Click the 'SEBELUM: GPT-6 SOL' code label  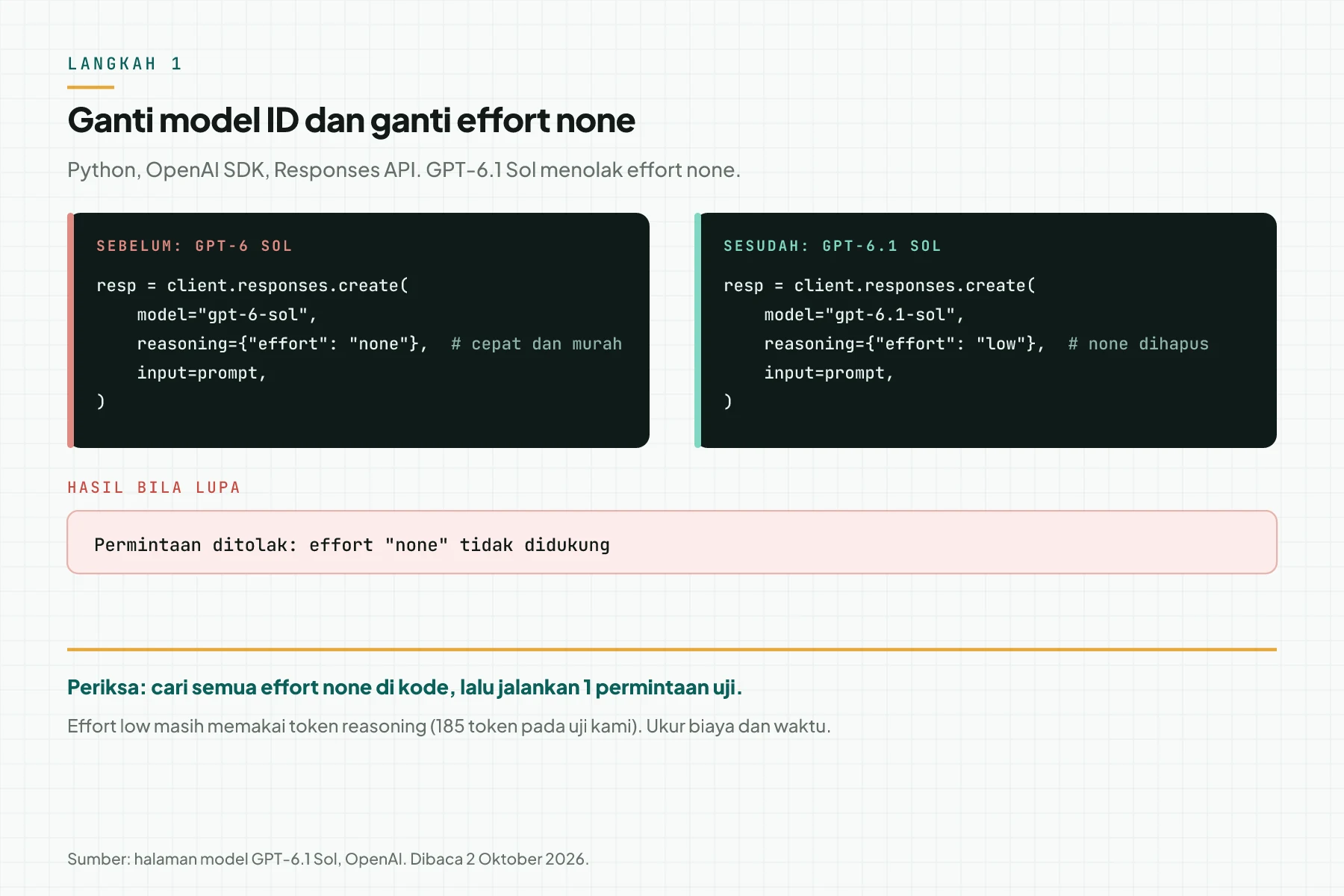pyautogui.click(x=194, y=246)
